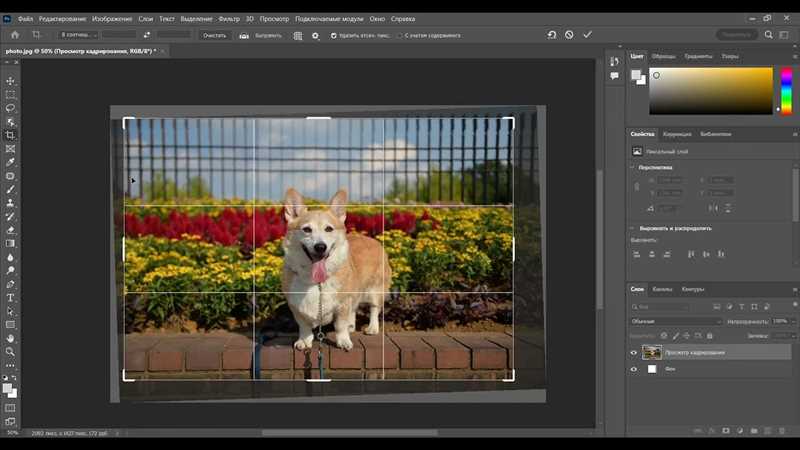800x450 pixels.
Task: Select the Brush tool
Action: click(x=10, y=189)
